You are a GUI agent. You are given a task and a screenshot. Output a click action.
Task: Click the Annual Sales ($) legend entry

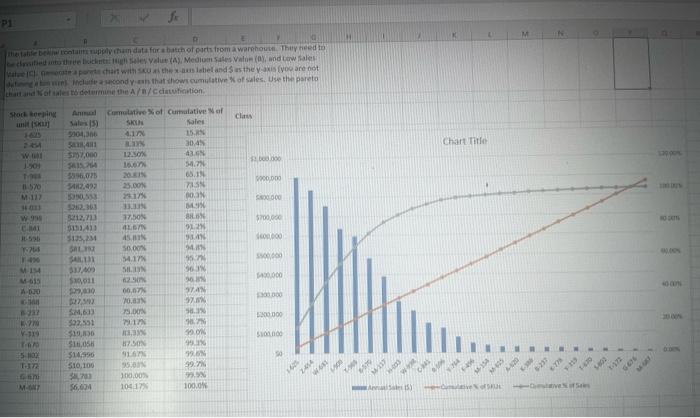pyautogui.click(x=382, y=387)
